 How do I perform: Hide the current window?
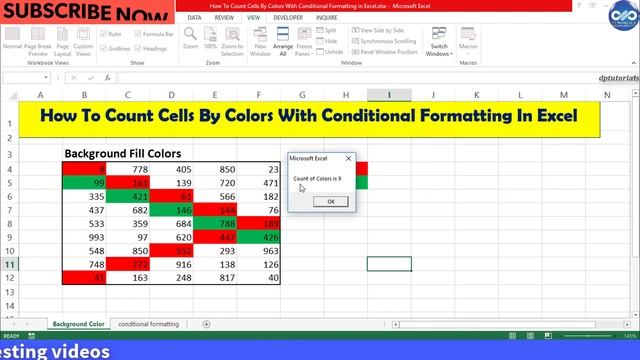(327, 41)
